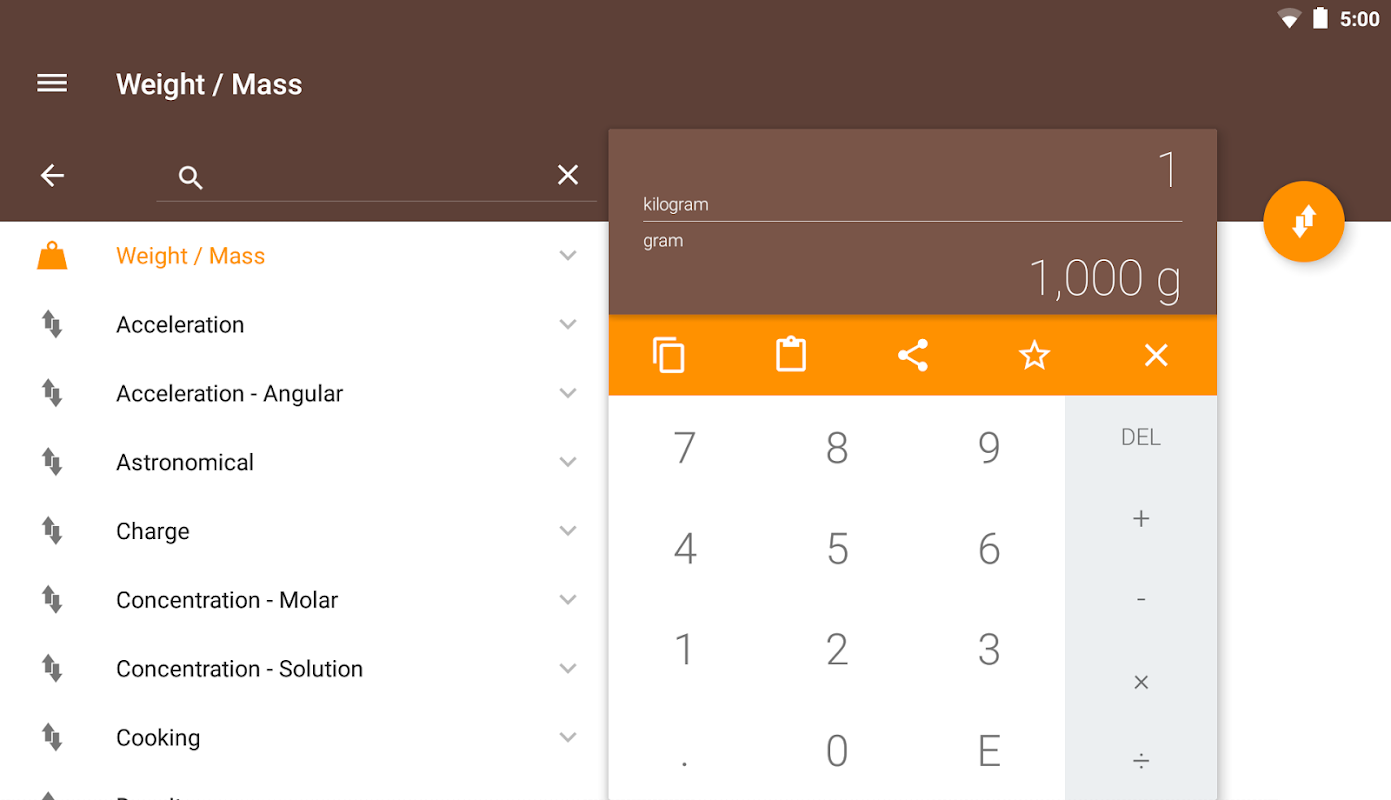Screen dimensions: 1391x800
Task: Add conversion to favorites star
Action: pos(1034,355)
